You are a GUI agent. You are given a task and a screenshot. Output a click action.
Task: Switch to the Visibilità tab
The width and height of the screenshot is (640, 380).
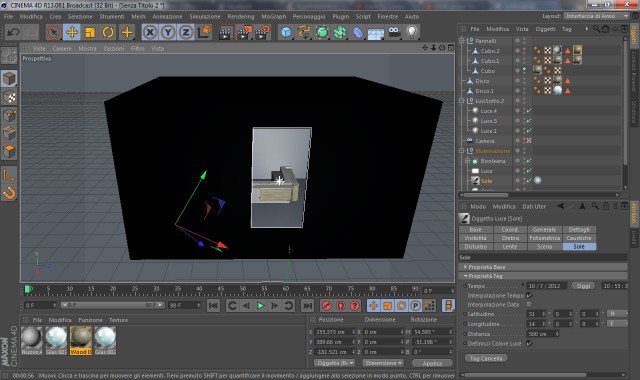click(x=476, y=238)
